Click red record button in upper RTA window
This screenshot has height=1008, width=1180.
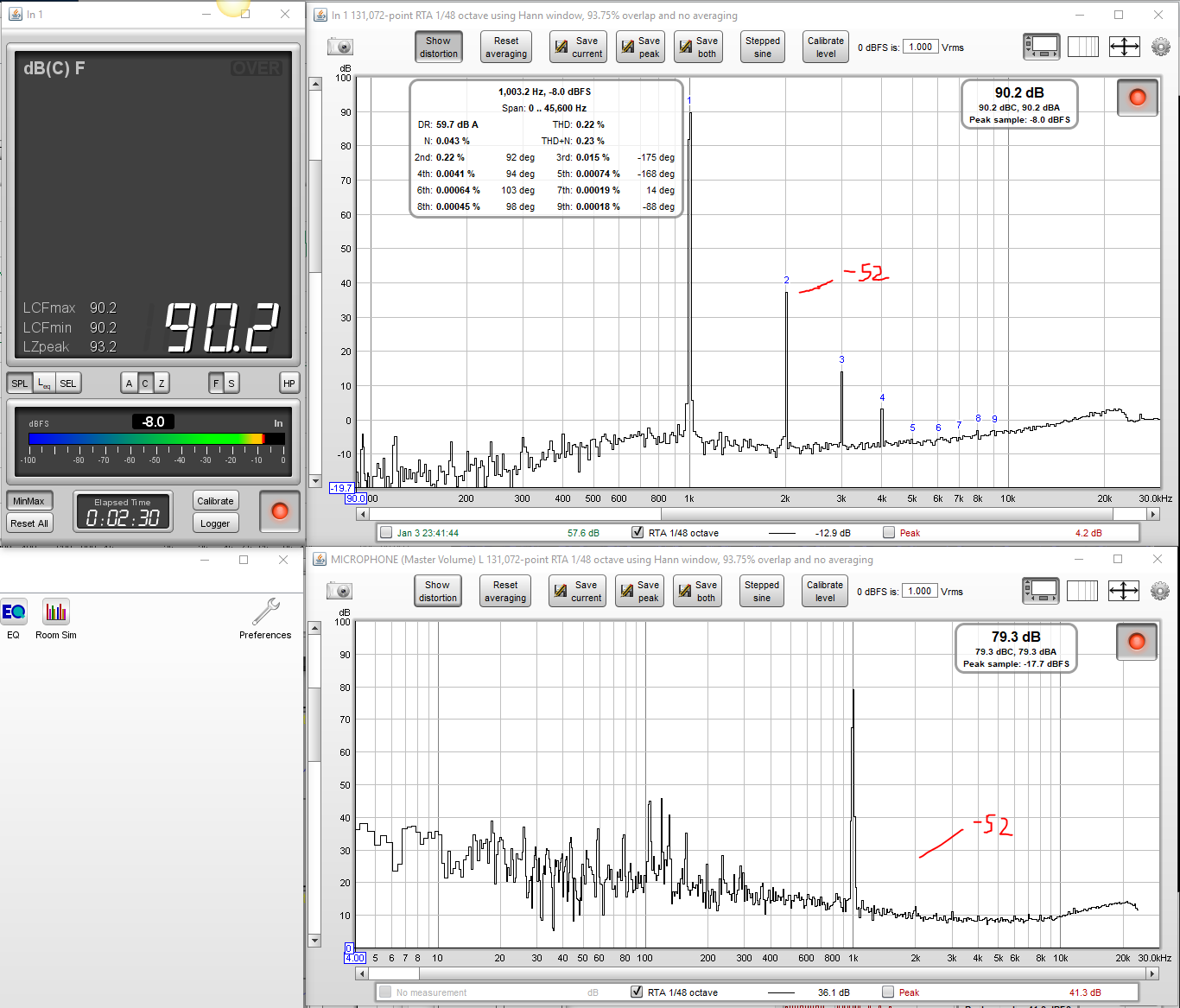click(x=1138, y=98)
